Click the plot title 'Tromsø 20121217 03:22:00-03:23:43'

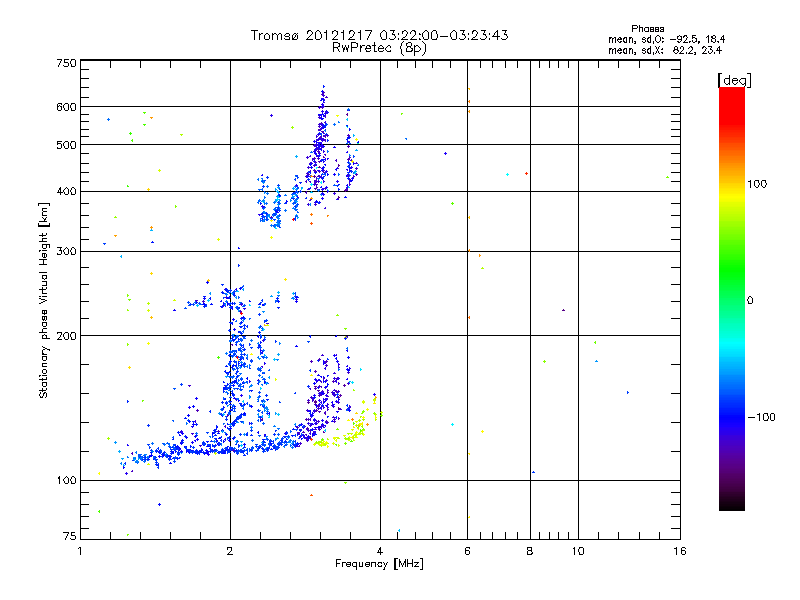click(379, 35)
